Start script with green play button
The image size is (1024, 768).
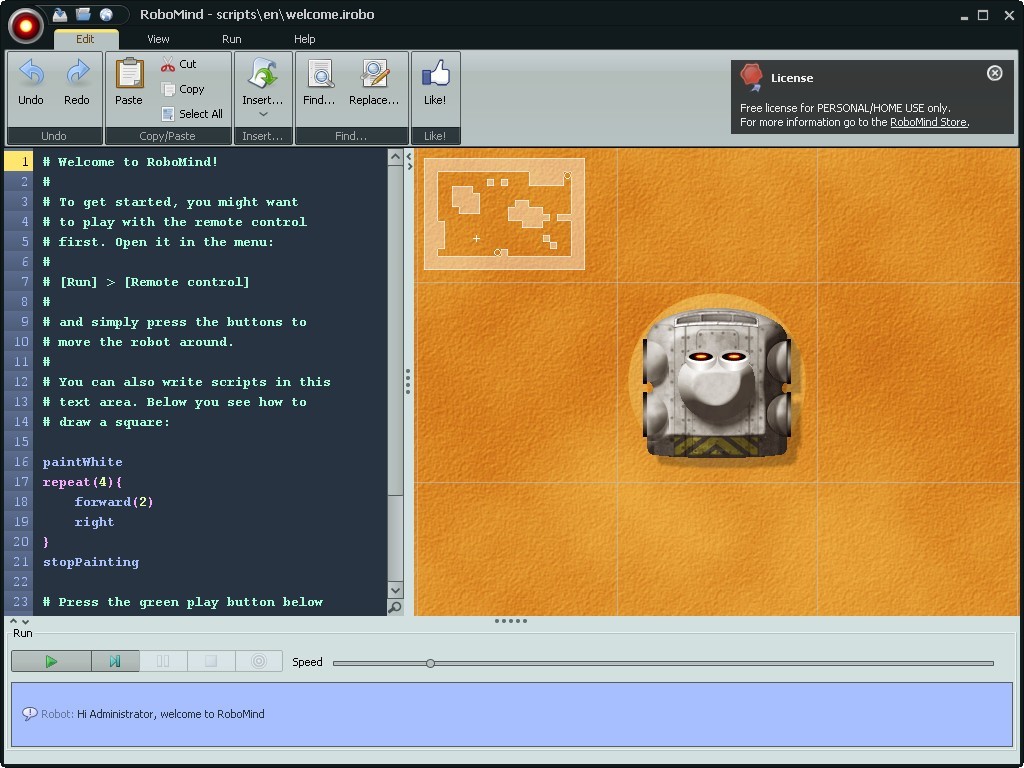[x=52, y=661]
